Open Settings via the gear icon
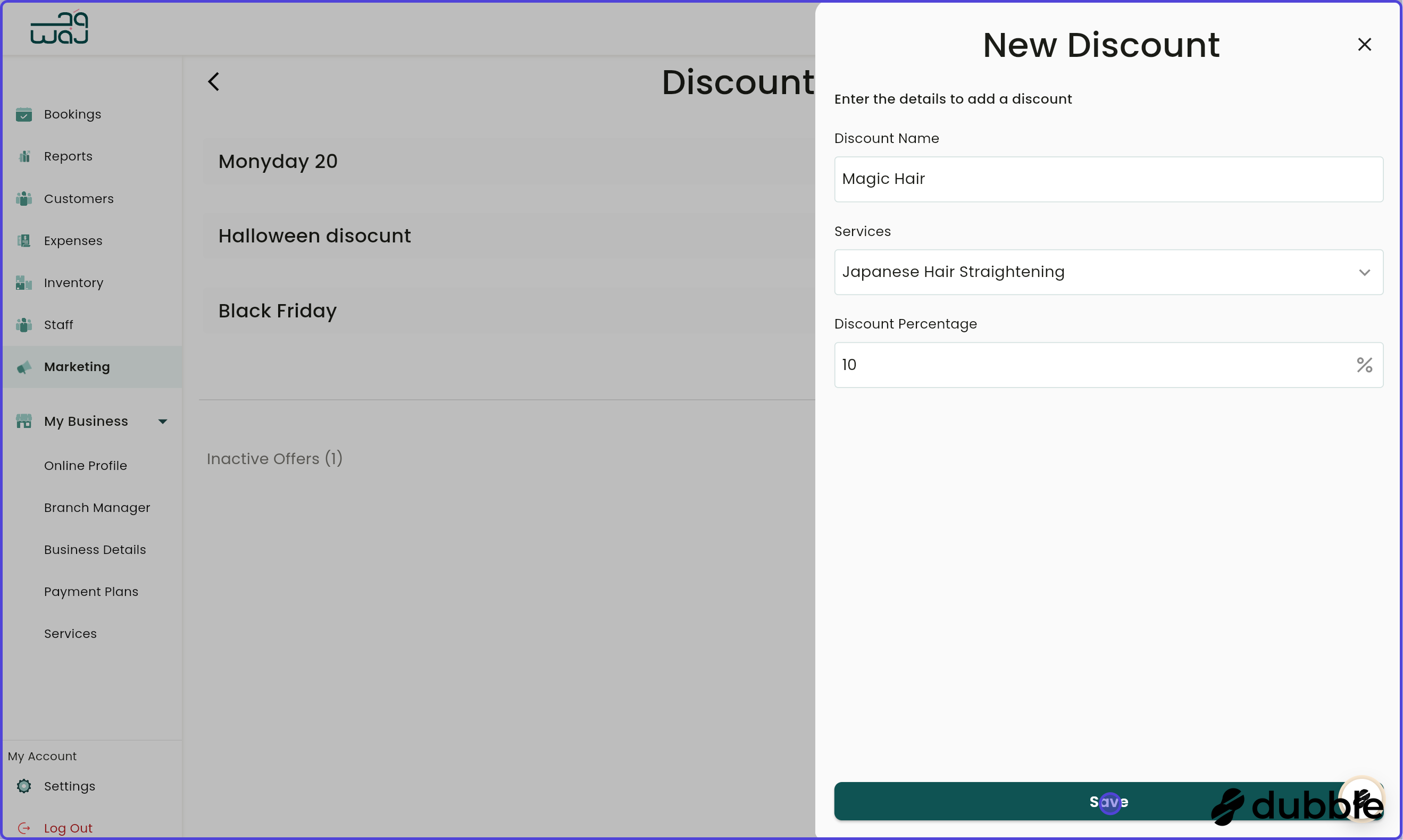The width and height of the screenshot is (1403, 840). (x=24, y=786)
